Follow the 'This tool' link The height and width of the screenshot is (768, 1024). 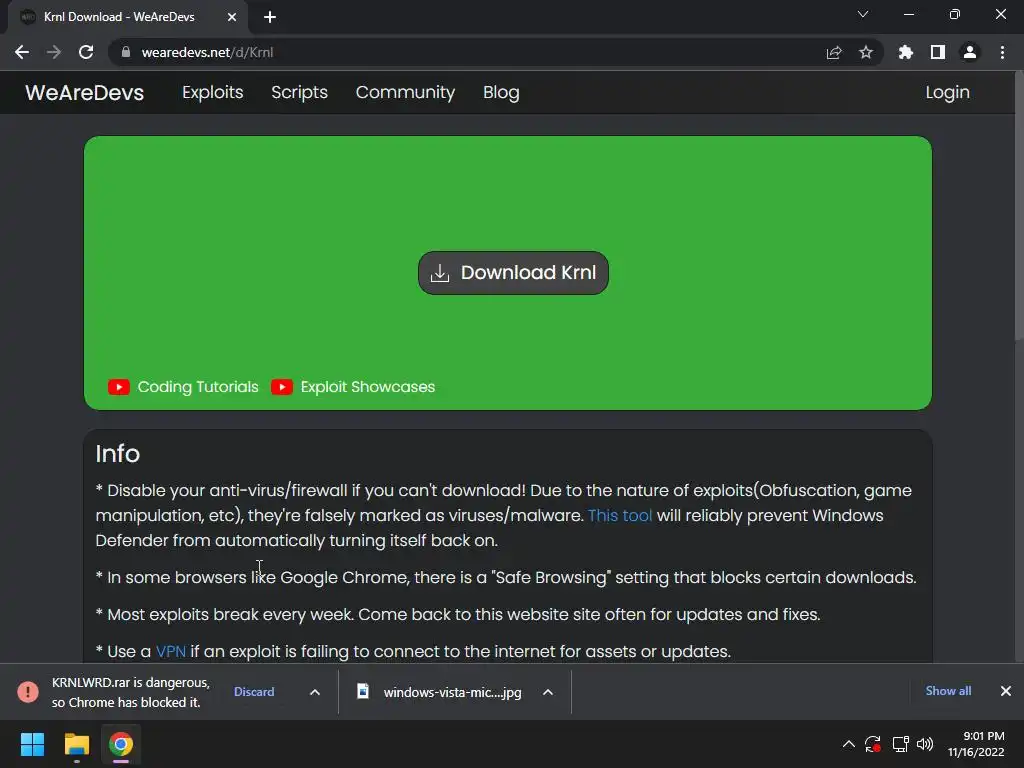(x=620, y=515)
